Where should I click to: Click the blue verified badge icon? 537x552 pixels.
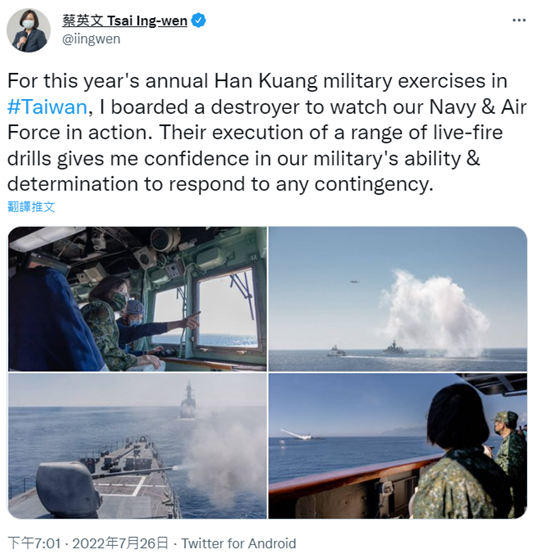click(199, 20)
